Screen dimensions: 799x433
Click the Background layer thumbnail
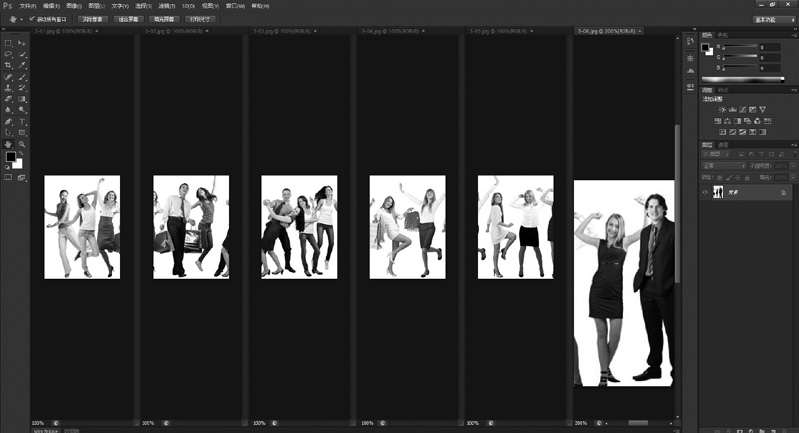718,192
